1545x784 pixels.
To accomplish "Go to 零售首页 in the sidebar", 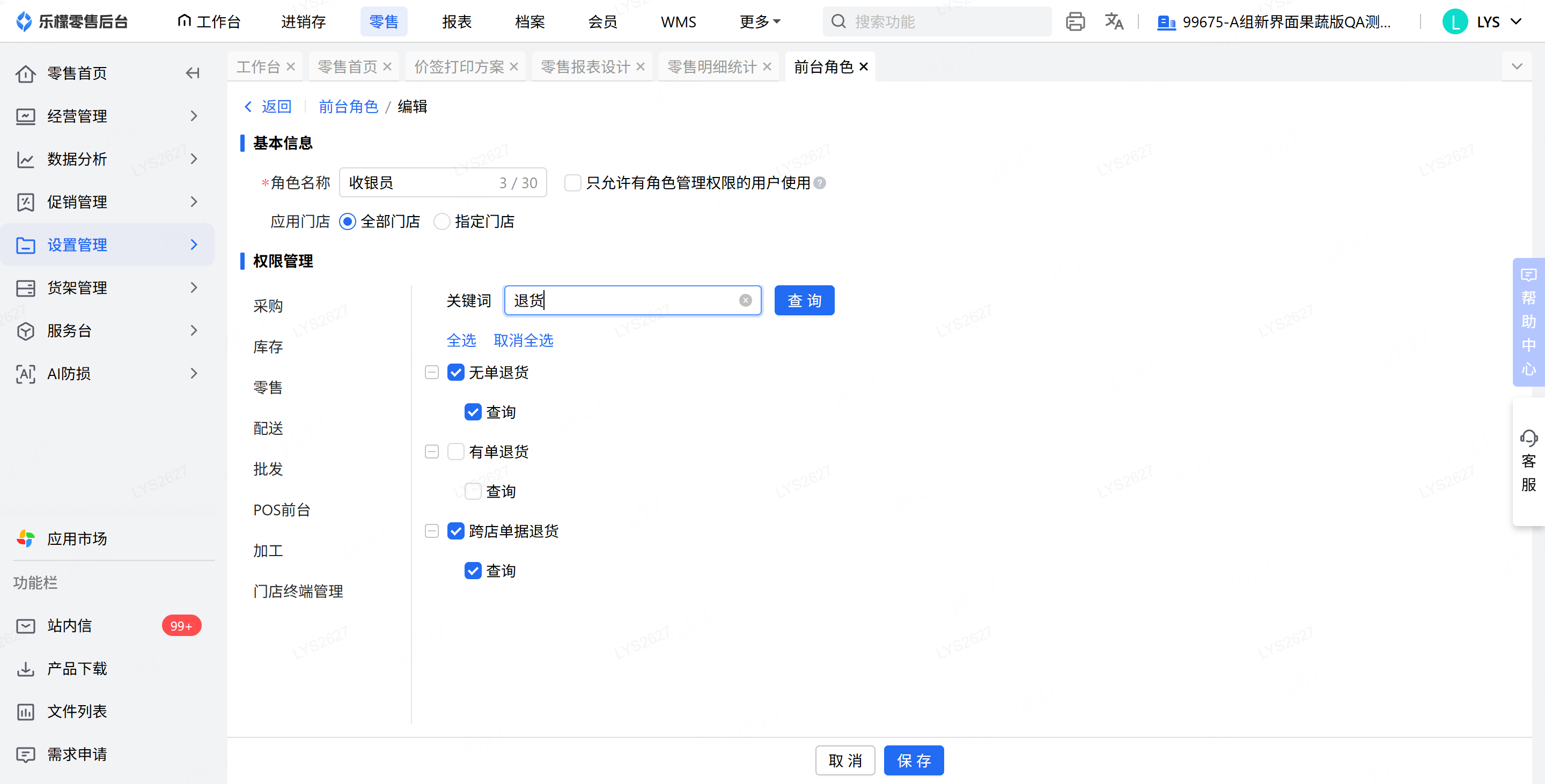I will (77, 73).
